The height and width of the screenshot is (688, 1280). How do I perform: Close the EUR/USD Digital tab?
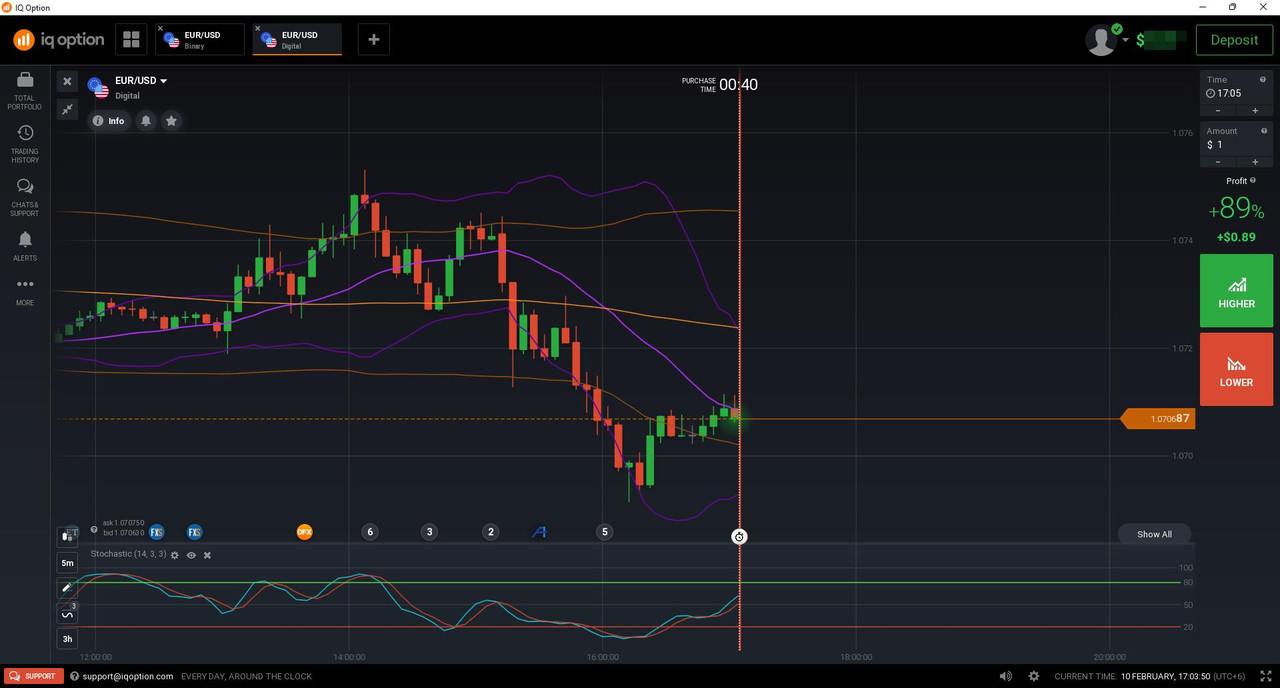pyautogui.click(x=257, y=29)
